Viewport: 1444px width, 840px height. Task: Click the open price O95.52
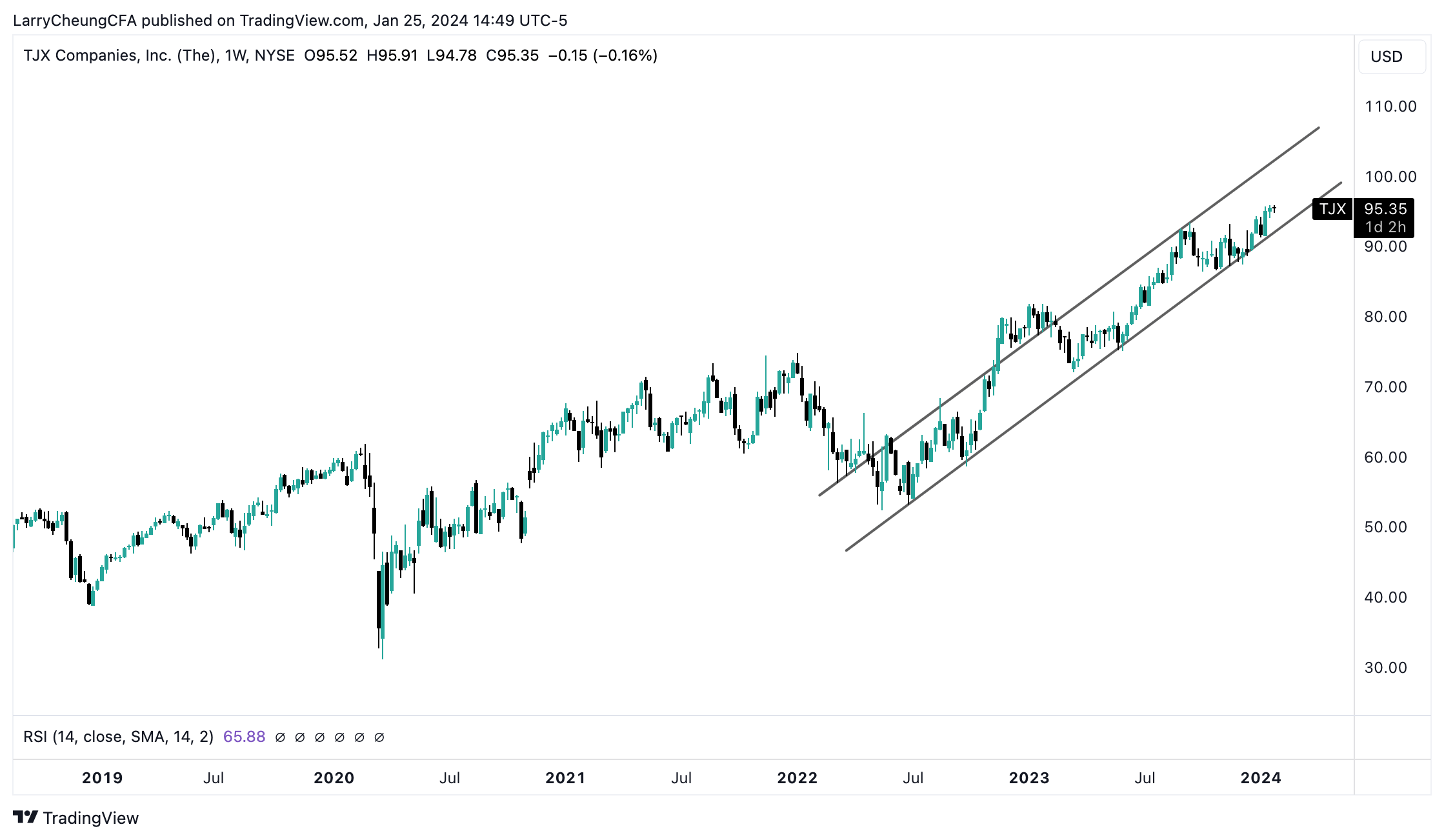point(330,55)
